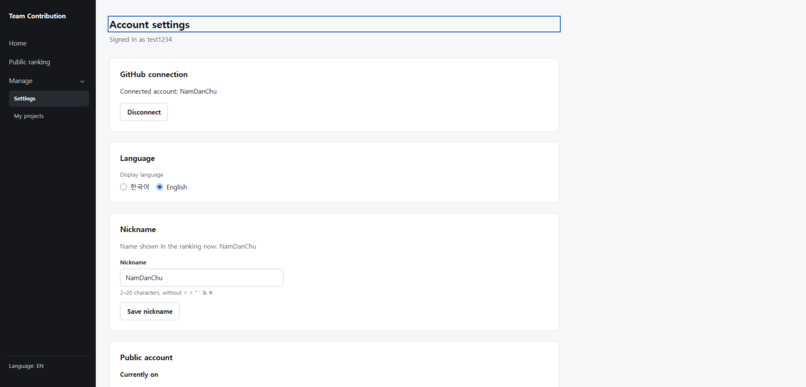
Task: Click the Public account heading
Action: [146, 357]
